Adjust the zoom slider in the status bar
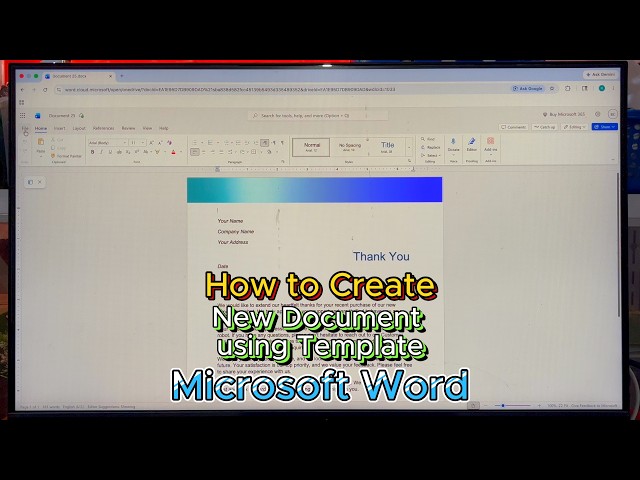The height and width of the screenshot is (480, 640). pos(512,406)
